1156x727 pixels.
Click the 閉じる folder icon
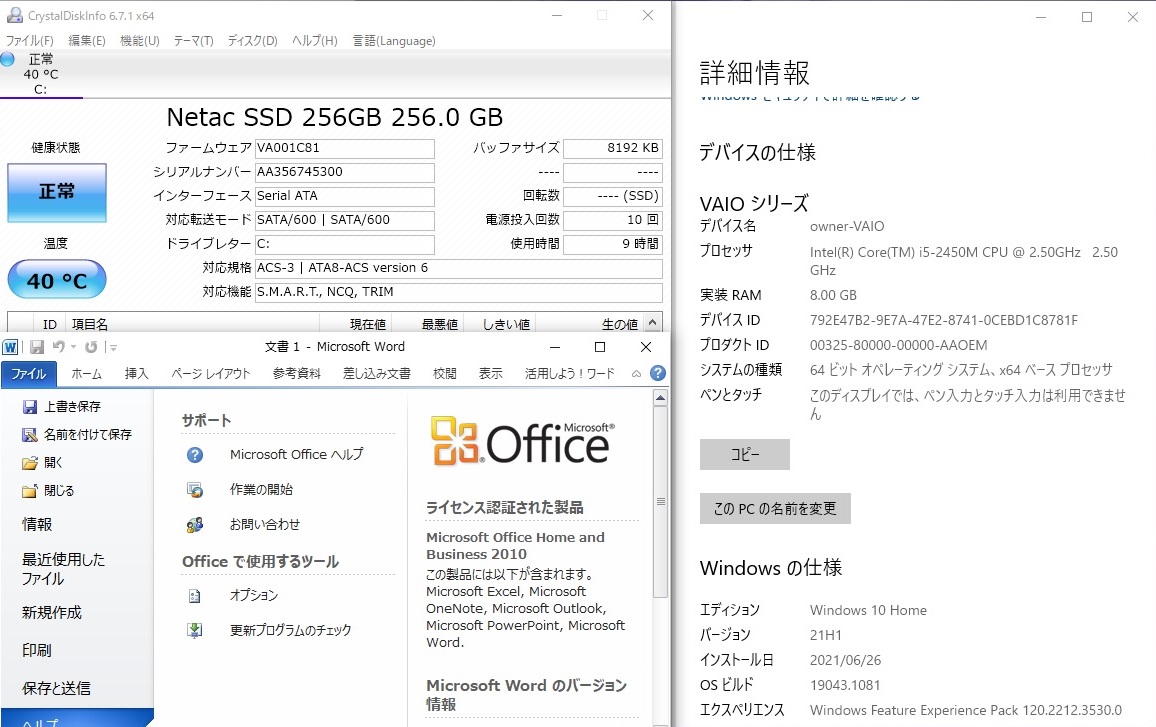coord(29,490)
